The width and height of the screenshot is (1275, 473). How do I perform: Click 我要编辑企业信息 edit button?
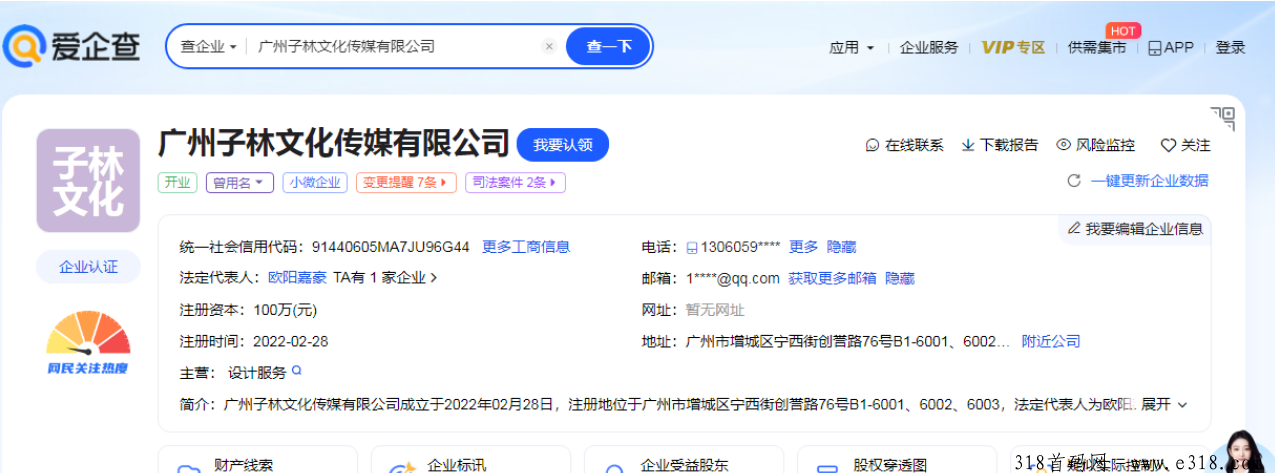[1135, 229]
